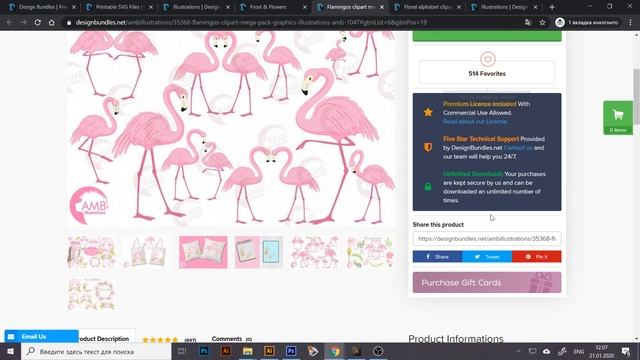
Task: View the flamingo frames thumbnail
Action: (x=91, y=252)
